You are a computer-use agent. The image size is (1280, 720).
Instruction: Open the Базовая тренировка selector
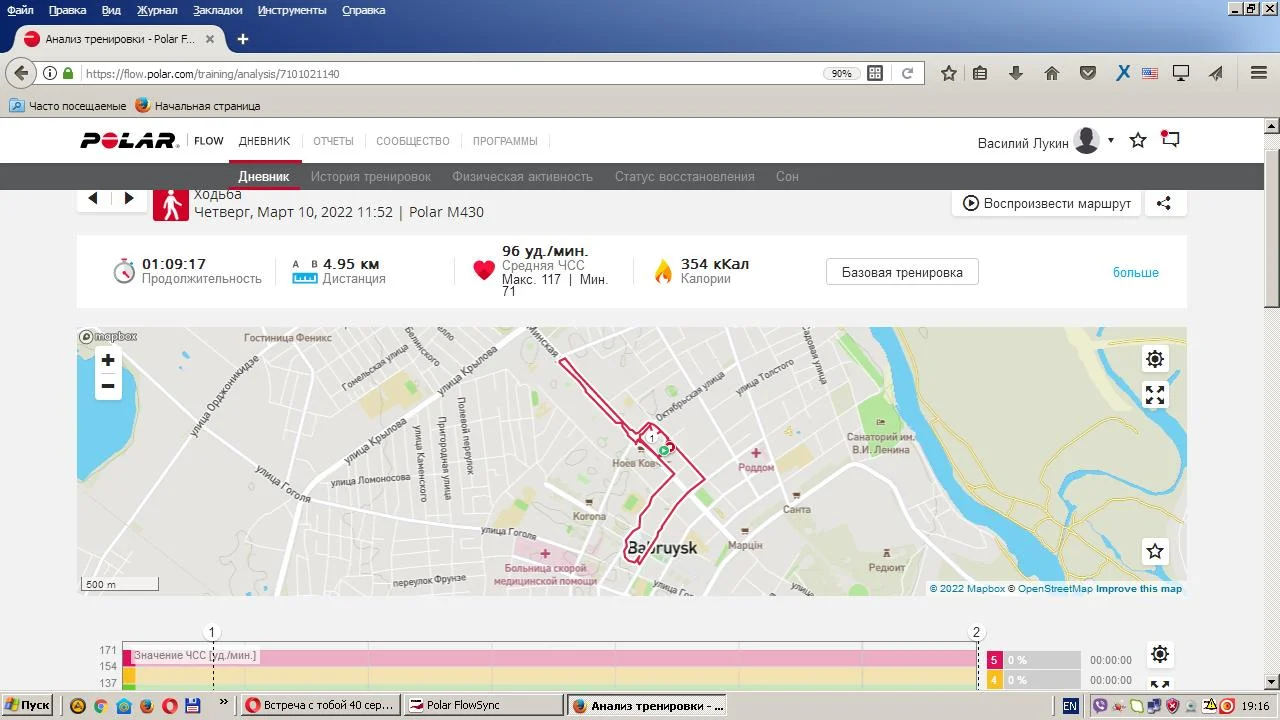(x=902, y=272)
